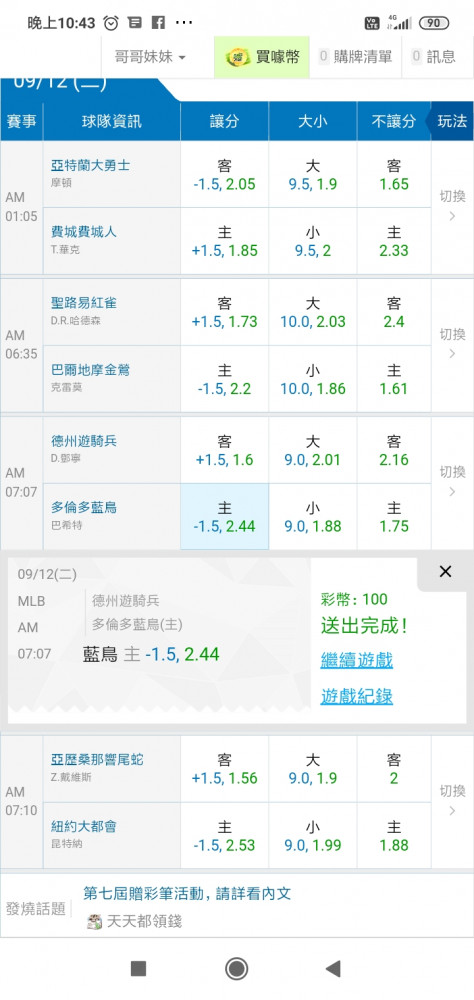Choose 小 9.0, 1.99 option
The image size is (474, 1000).
pyautogui.click(x=313, y=835)
